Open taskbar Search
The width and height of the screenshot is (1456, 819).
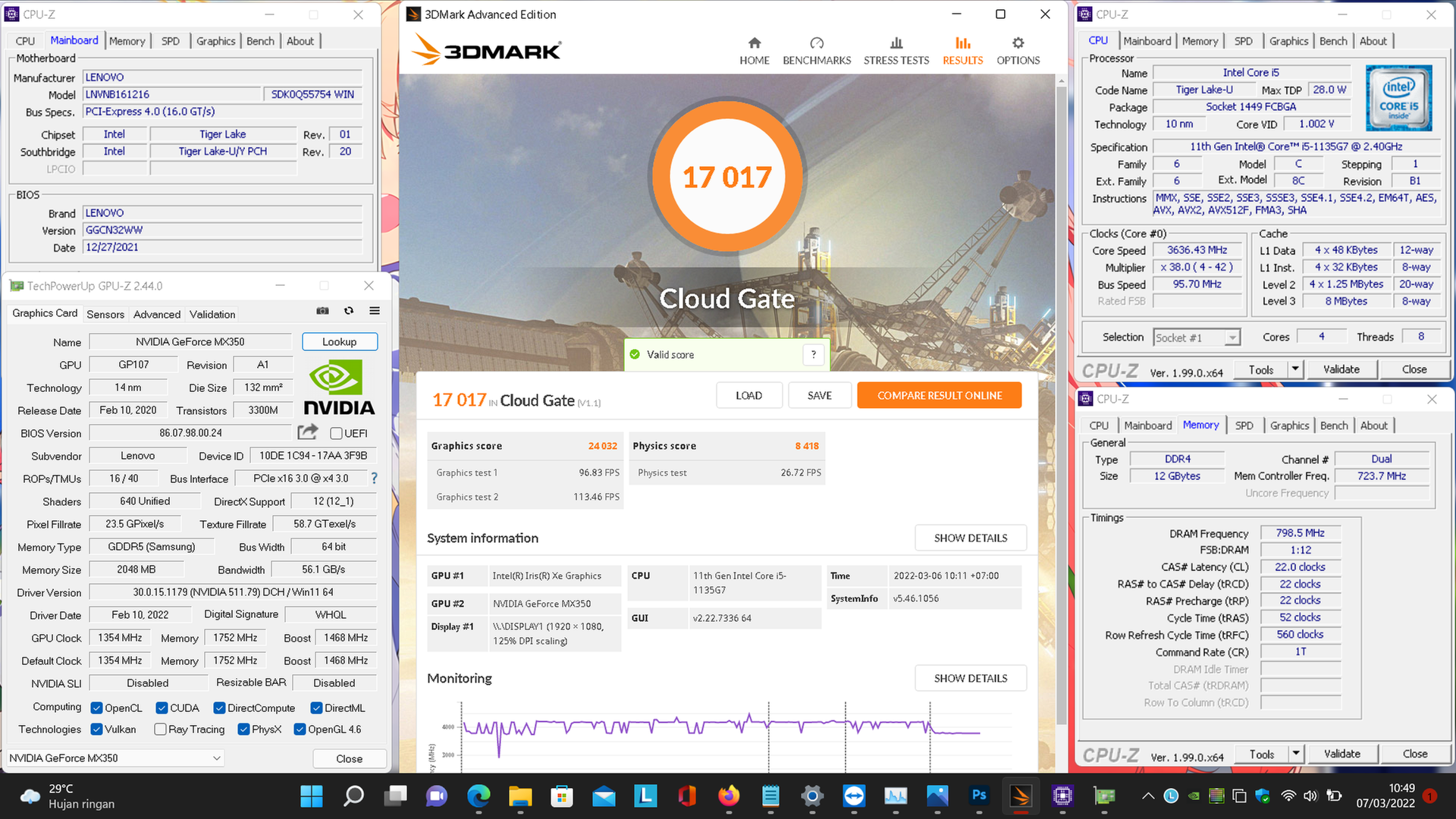[x=353, y=796]
